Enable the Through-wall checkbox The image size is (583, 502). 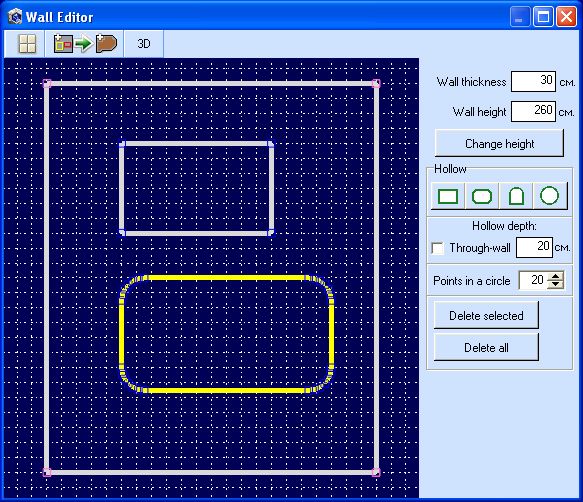(437, 248)
